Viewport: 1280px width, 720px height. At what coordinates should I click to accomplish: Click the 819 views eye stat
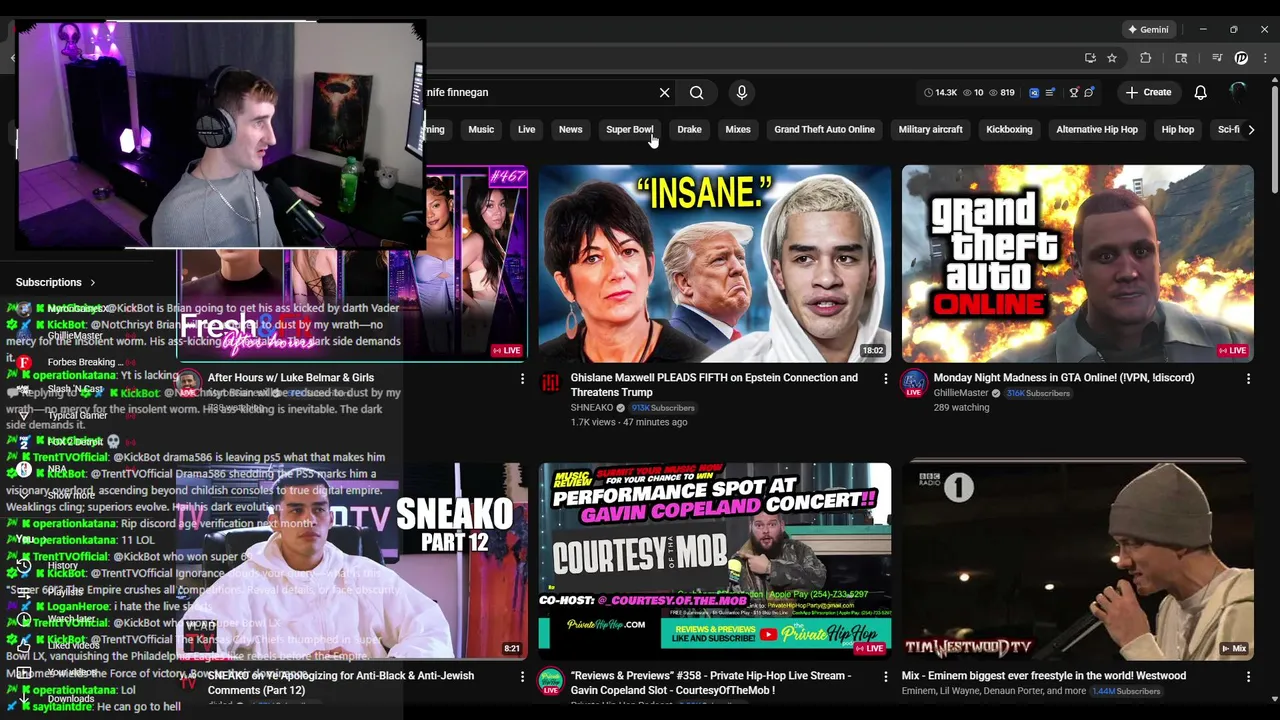click(1002, 93)
